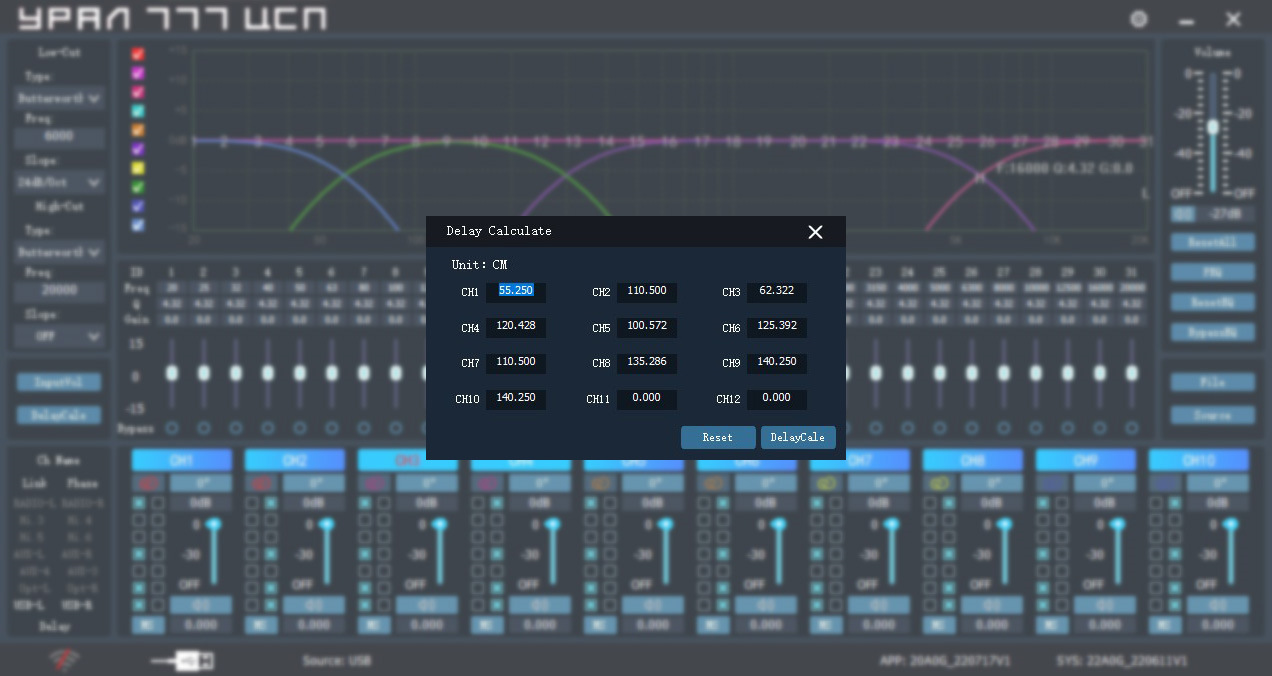Open the High-Cut Slope dropdown

click(x=60, y=337)
